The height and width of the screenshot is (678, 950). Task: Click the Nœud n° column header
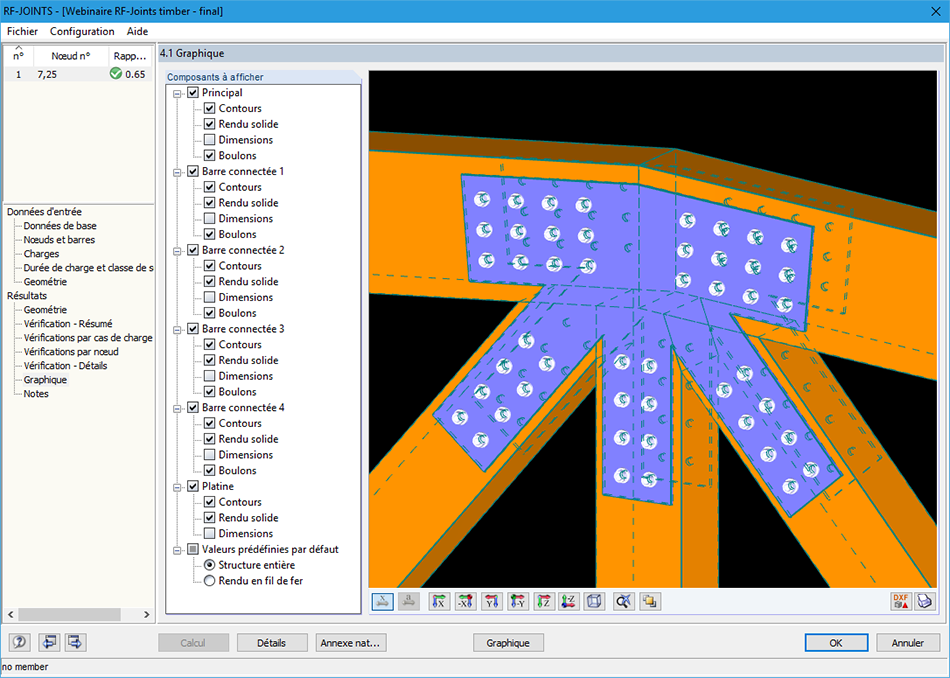70,56
